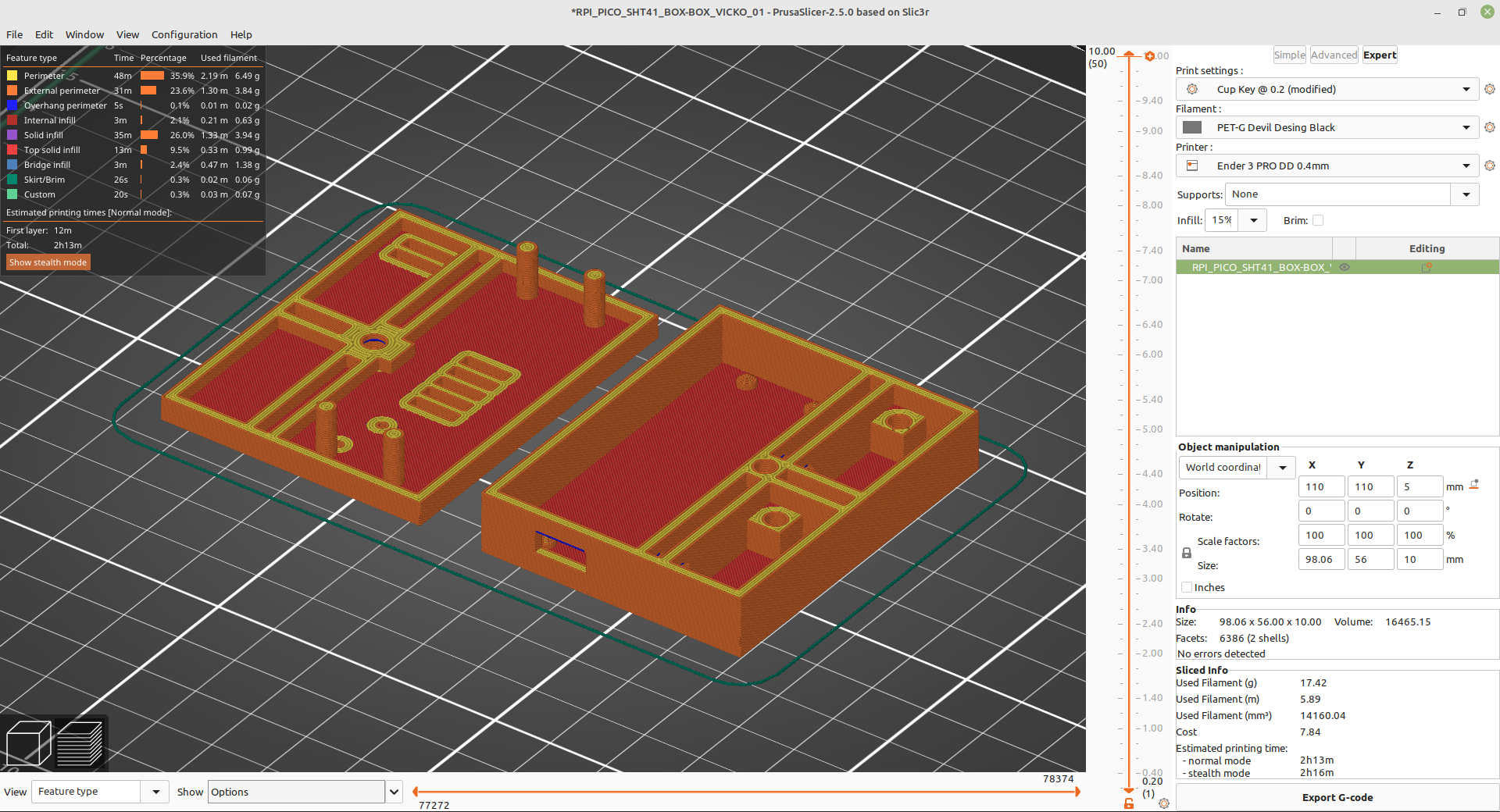Image resolution: width=1500 pixels, height=812 pixels.
Task: Open the Help menu
Action: pos(241,34)
